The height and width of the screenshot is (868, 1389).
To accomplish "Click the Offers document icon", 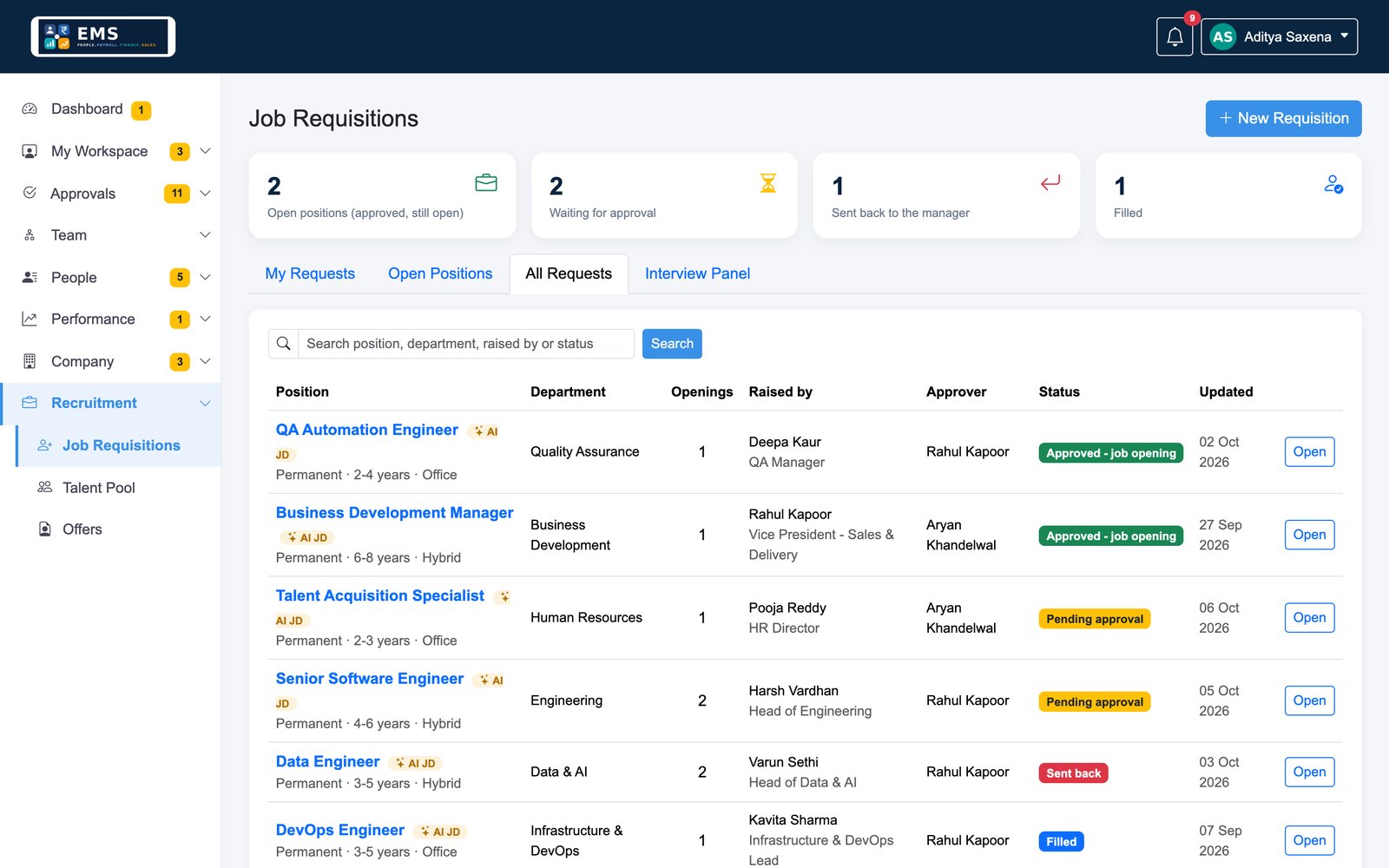I will pos(45,529).
